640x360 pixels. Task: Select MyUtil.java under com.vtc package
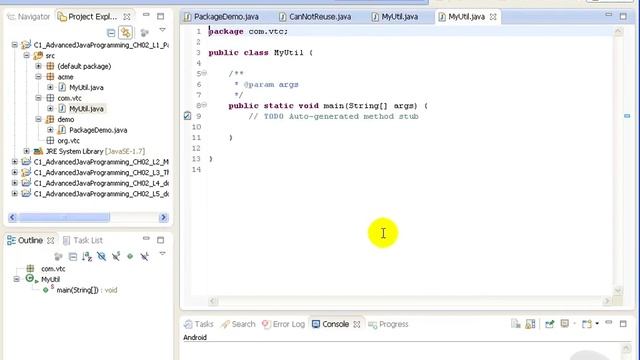(x=86, y=109)
